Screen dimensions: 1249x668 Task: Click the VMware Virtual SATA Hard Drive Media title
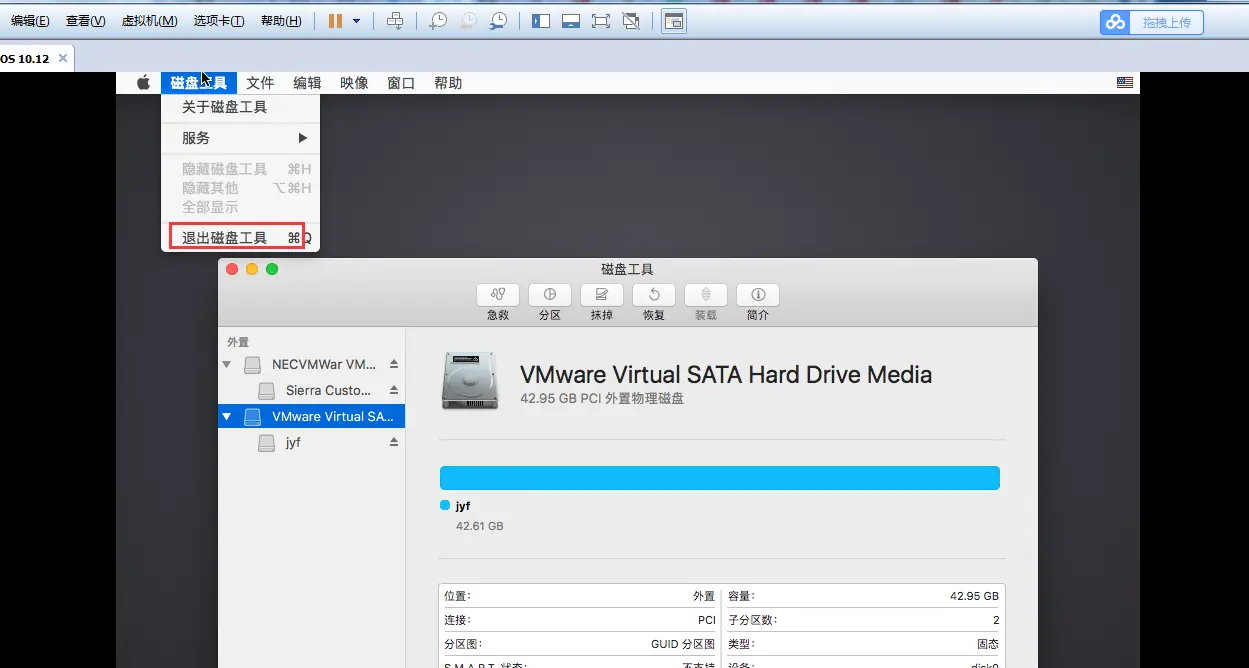(726, 375)
